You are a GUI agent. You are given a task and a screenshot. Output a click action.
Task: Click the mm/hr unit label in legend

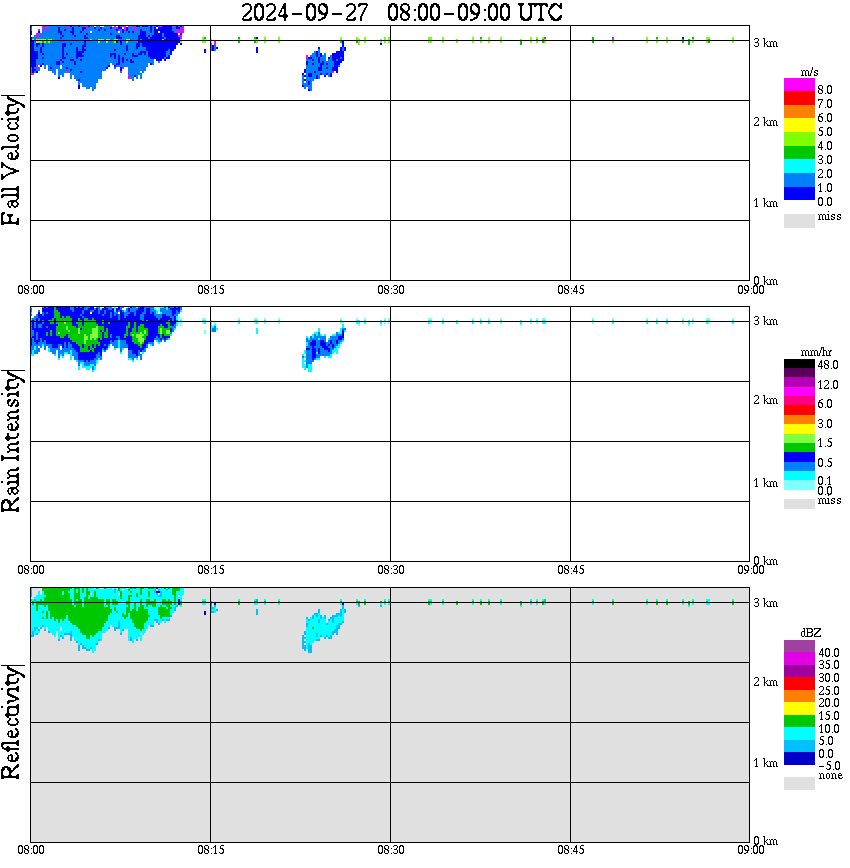(816, 352)
